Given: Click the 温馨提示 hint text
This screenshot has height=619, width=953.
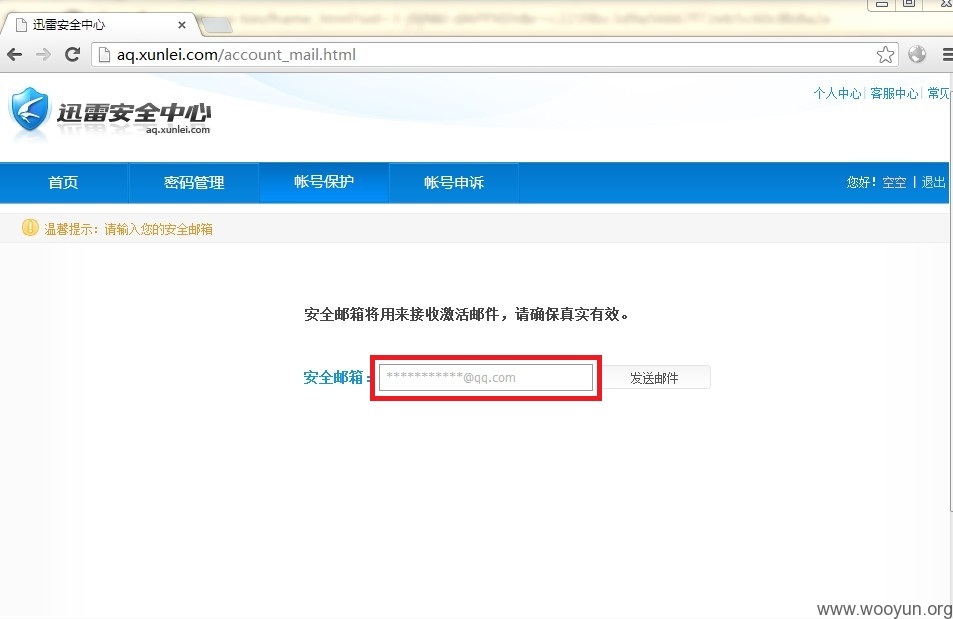Looking at the screenshot, I should coord(128,229).
